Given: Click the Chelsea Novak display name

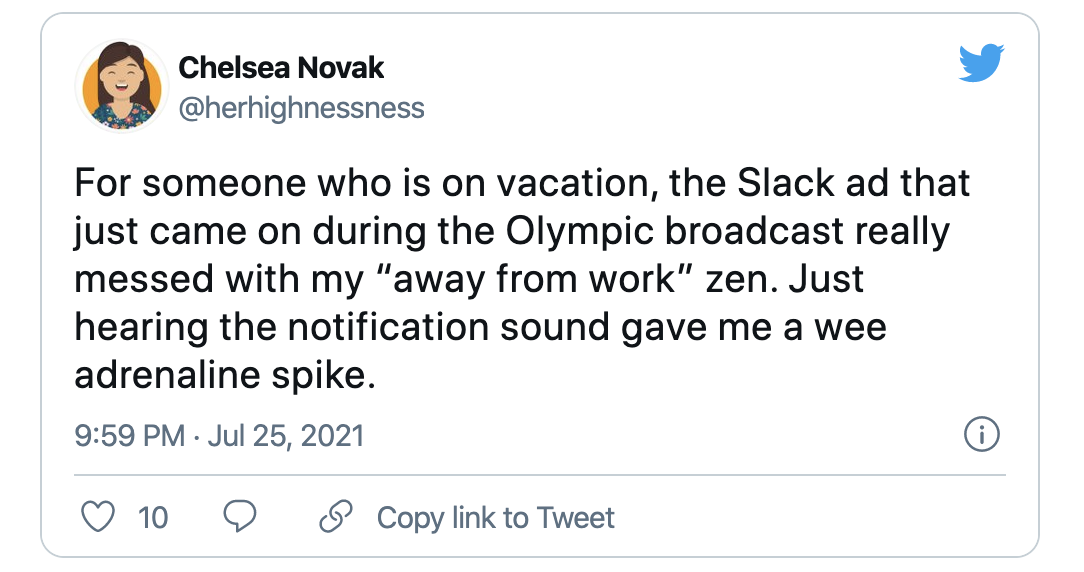Looking at the screenshot, I should [x=281, y=68].
